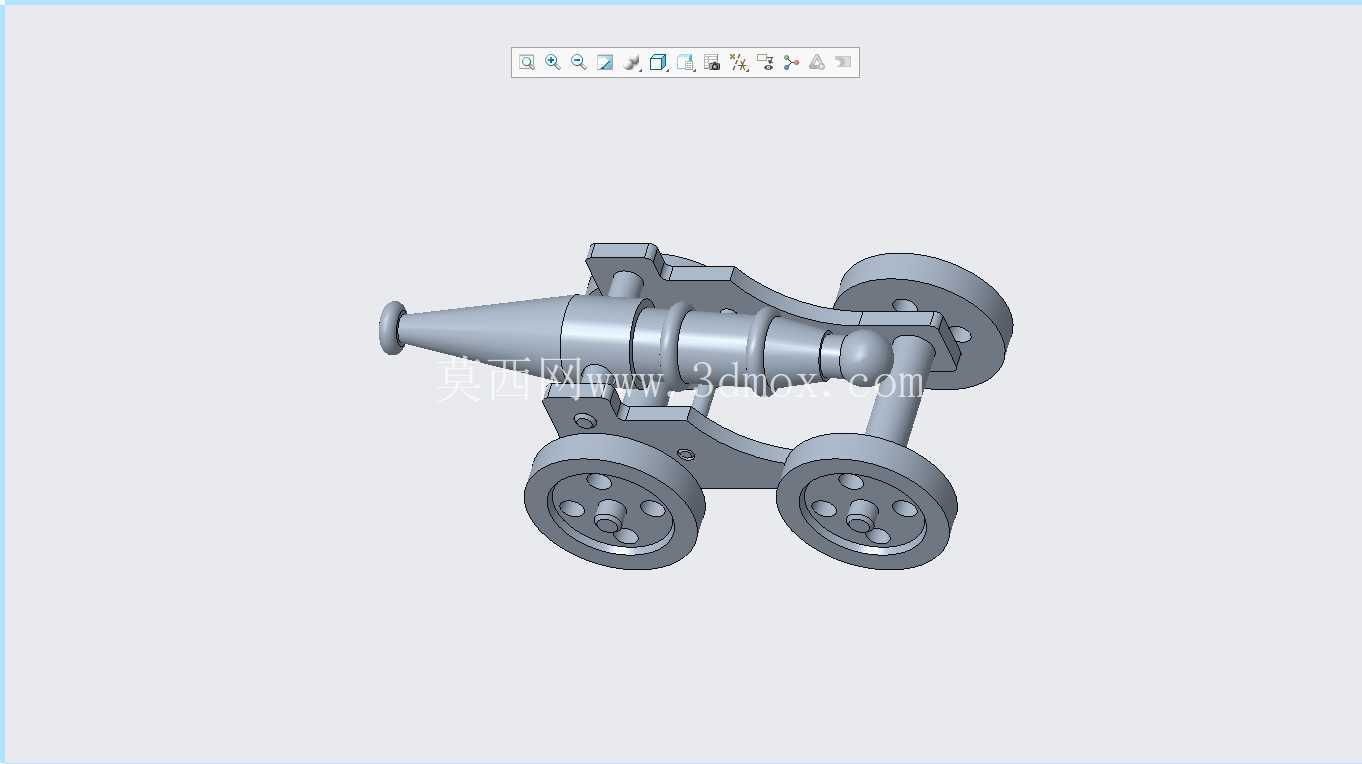This screenshot has width=1362, height=764.
Task: Toggle the spin center icon
Action: (791, 62)
